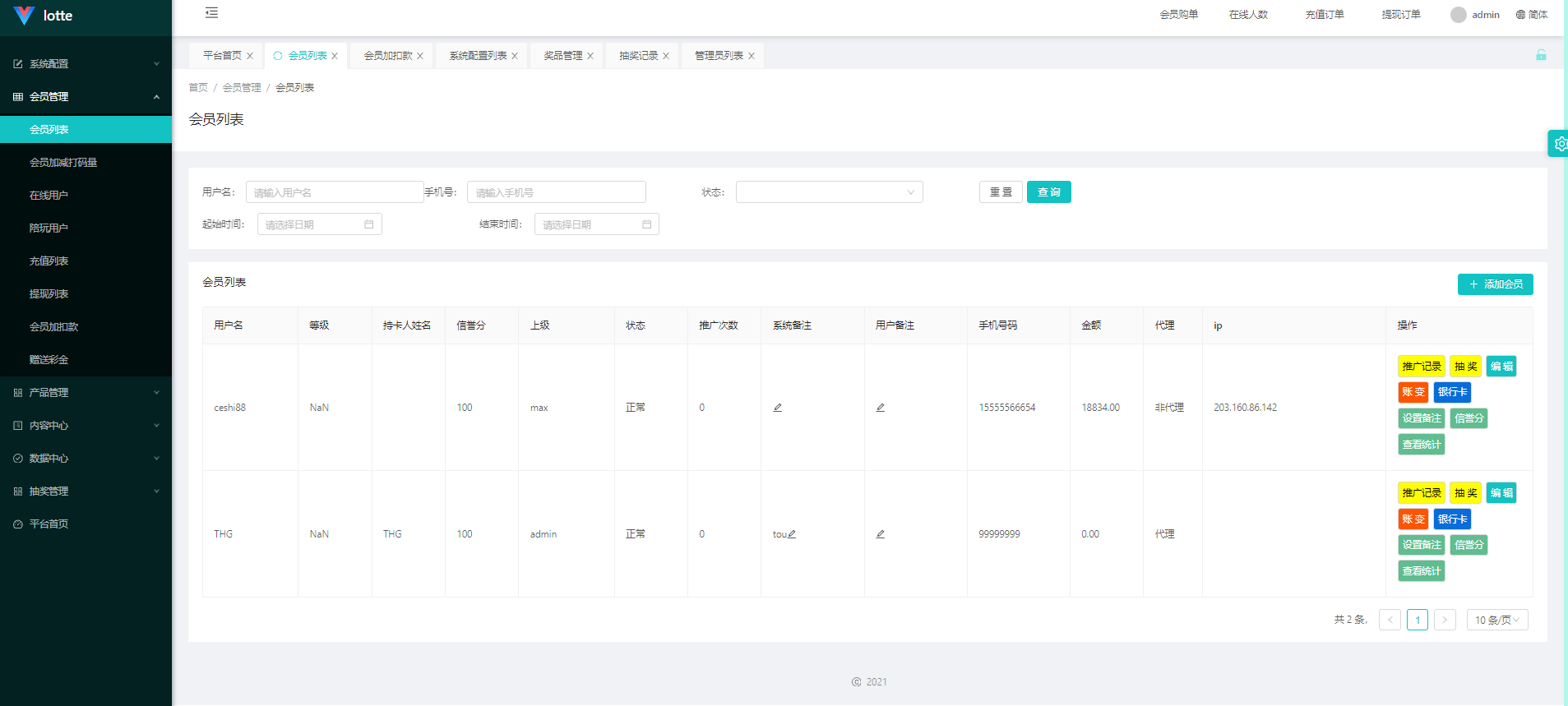Open 银行卡 for user ceshi88
This screenshot has height=706, width=1568.
[x=1452, y=392]
